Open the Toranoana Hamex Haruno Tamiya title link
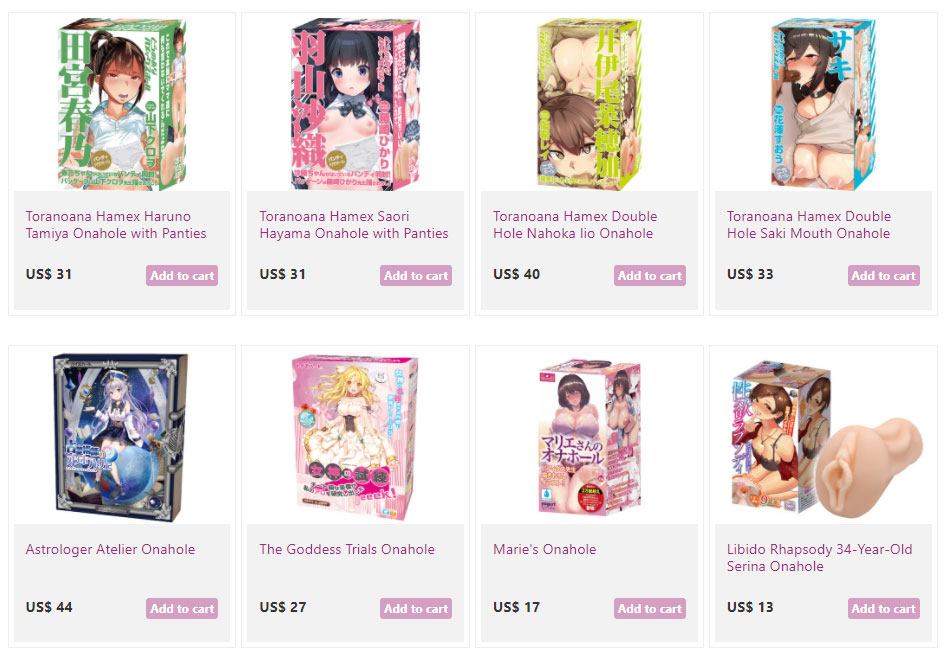Image resolution: width=949 pixels, height=657 pixels. coord(116,224)
